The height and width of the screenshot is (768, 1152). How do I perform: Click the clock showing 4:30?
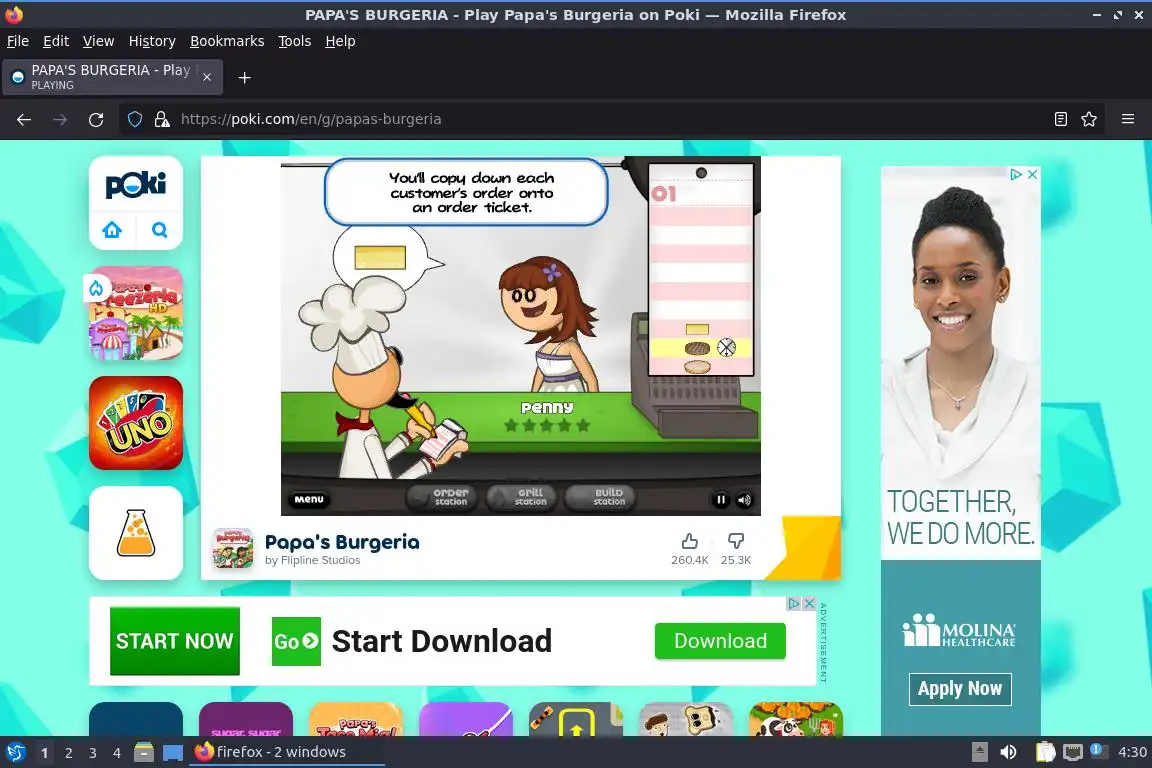1132,752
